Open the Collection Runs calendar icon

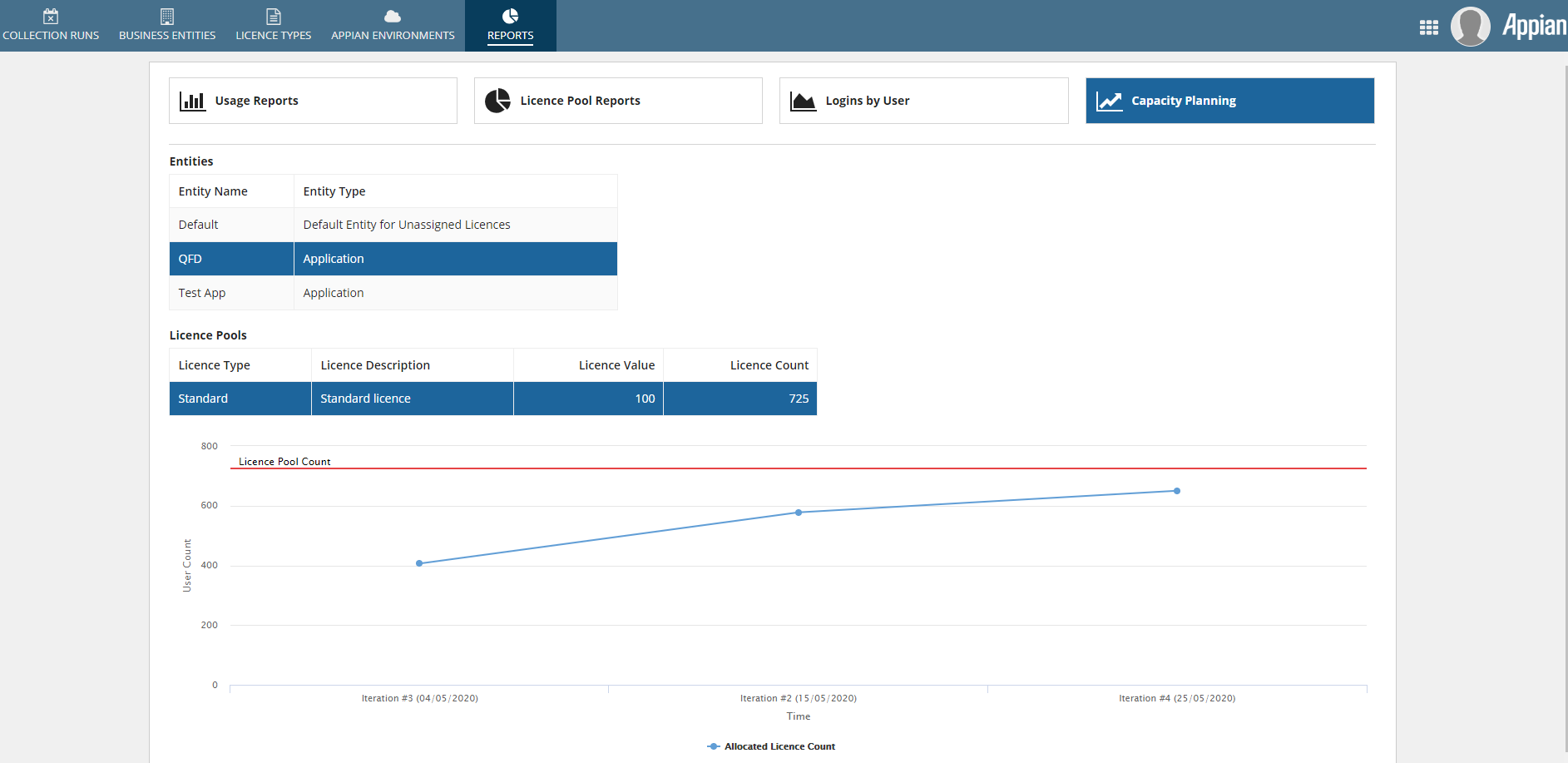[51, 17]
